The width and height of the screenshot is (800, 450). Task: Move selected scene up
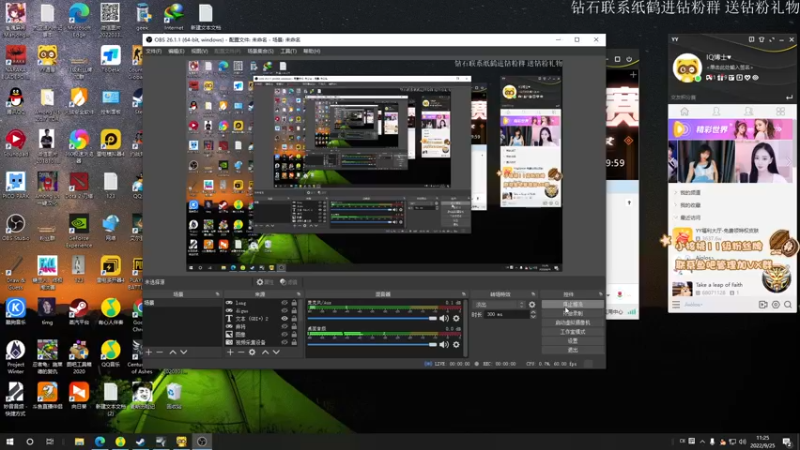172,352
